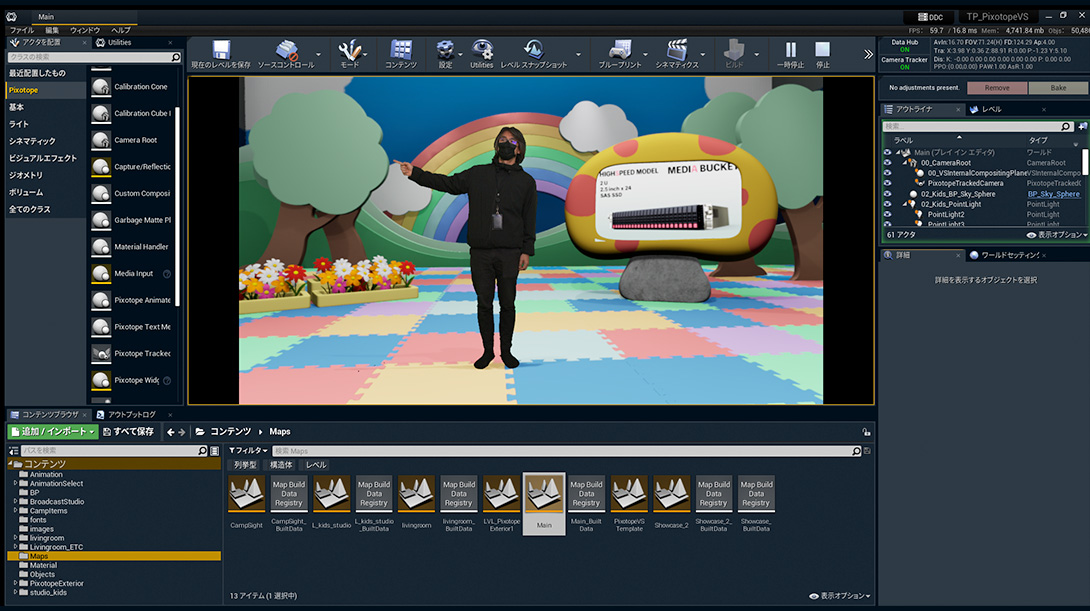Hide the 02_Kids_PointLight actor
This screenshot has width=1090, height=611.
point(887,204)
